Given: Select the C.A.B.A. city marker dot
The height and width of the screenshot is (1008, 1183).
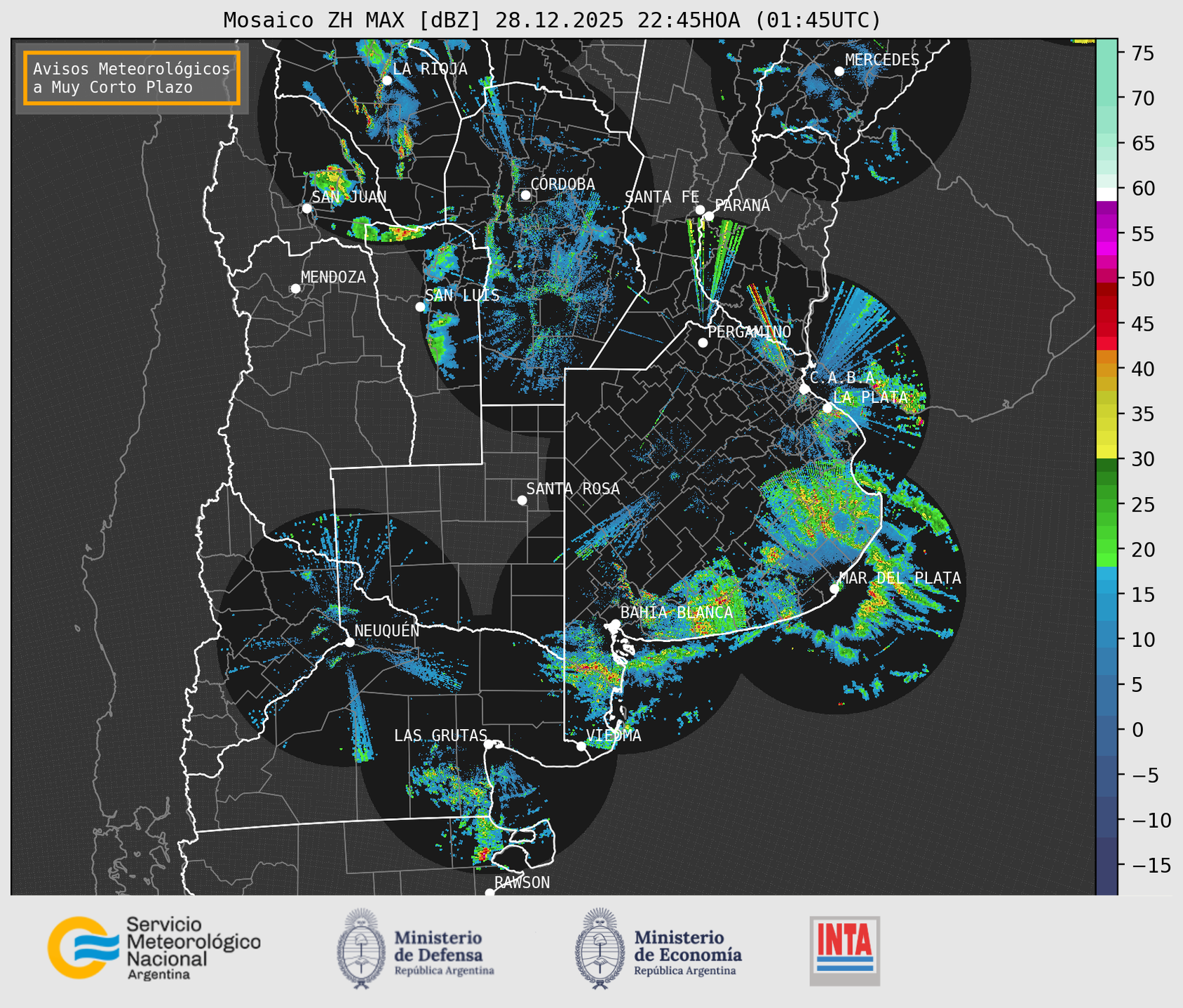Looking at the screenshot, I should coord(805,389).
